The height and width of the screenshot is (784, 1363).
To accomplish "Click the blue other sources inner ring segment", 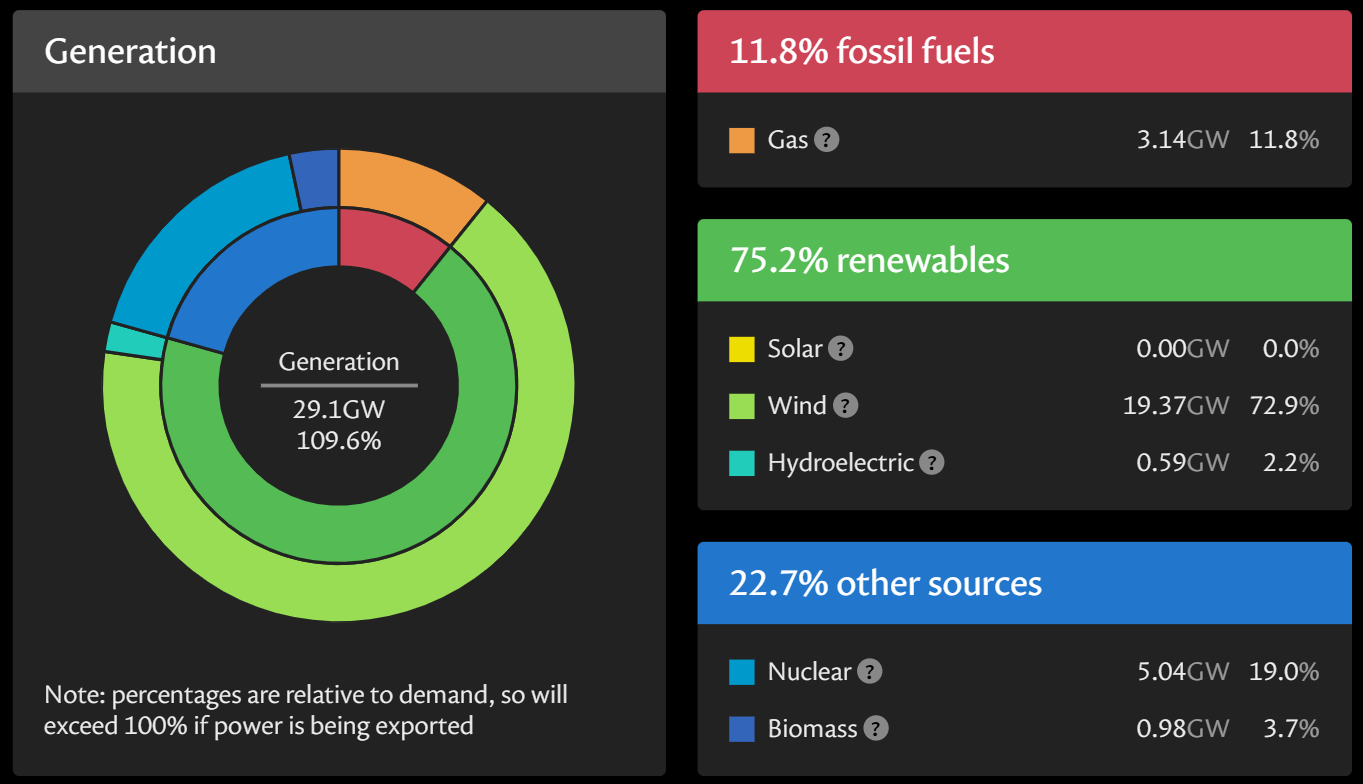I will click(x=250, y=270).
